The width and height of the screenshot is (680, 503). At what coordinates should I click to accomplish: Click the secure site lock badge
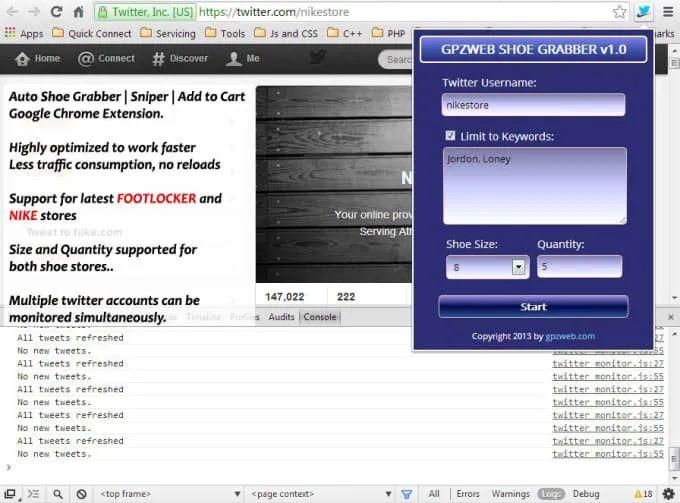pyautogui.click(x=146, y=12)
